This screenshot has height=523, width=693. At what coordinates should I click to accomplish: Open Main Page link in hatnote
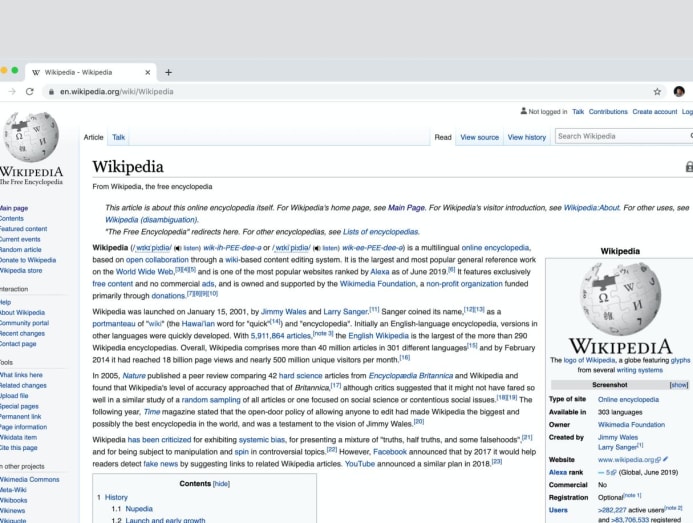pyautogui.click(x=406, y=208)
